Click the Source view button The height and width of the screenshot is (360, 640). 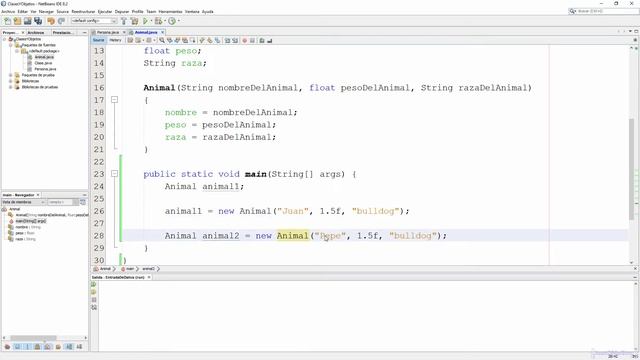point(98,40)
